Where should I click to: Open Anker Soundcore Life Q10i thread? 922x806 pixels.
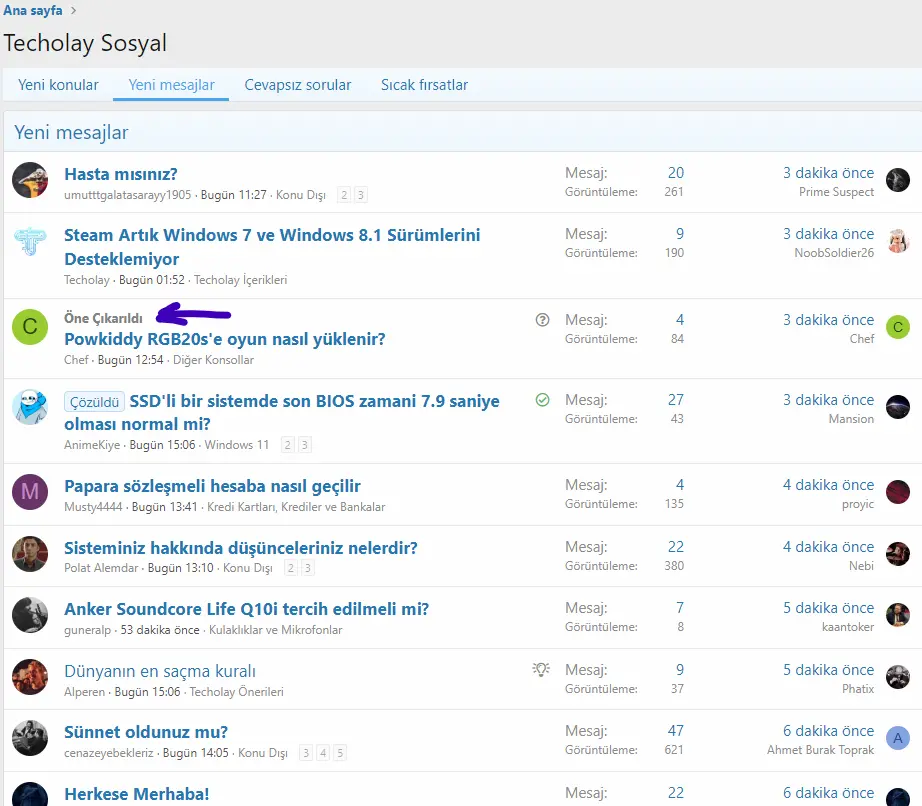click(x=246, y=609)
